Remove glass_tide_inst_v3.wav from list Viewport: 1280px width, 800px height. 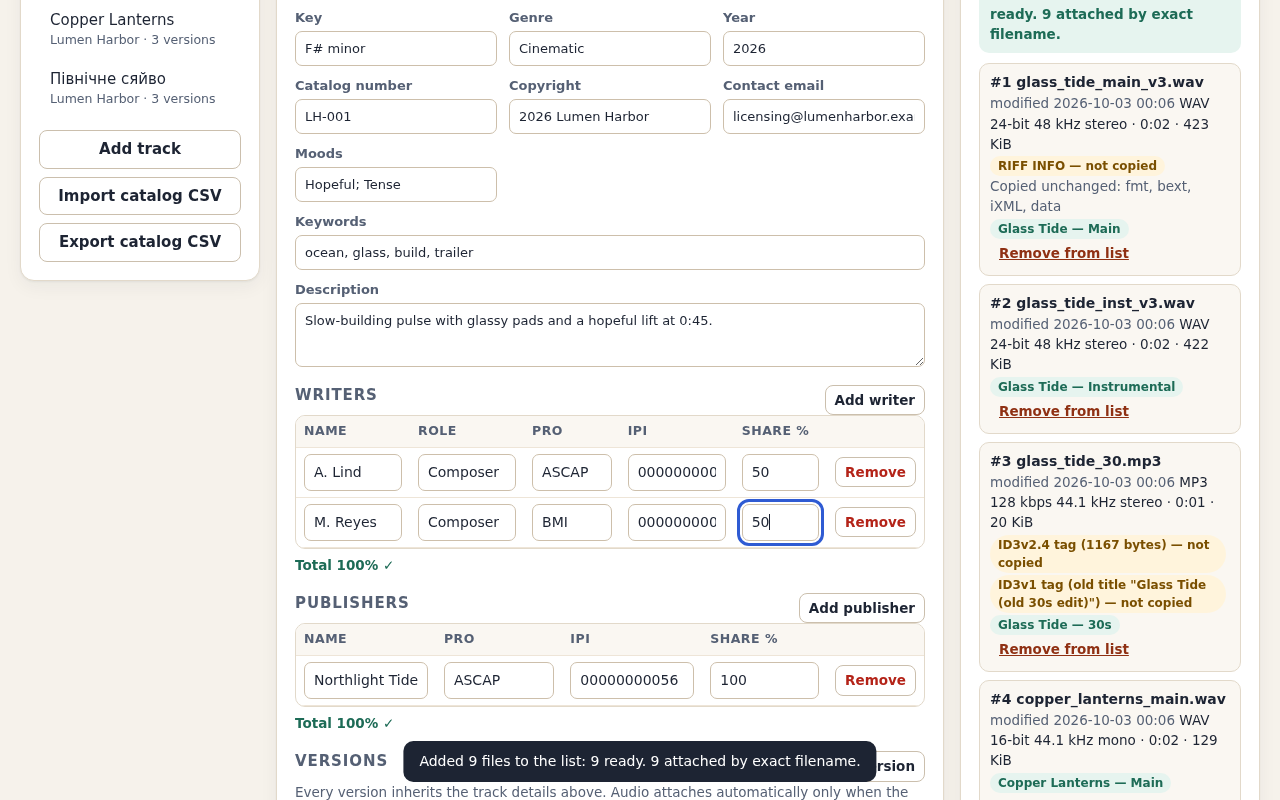click(x=1064, y=411)
